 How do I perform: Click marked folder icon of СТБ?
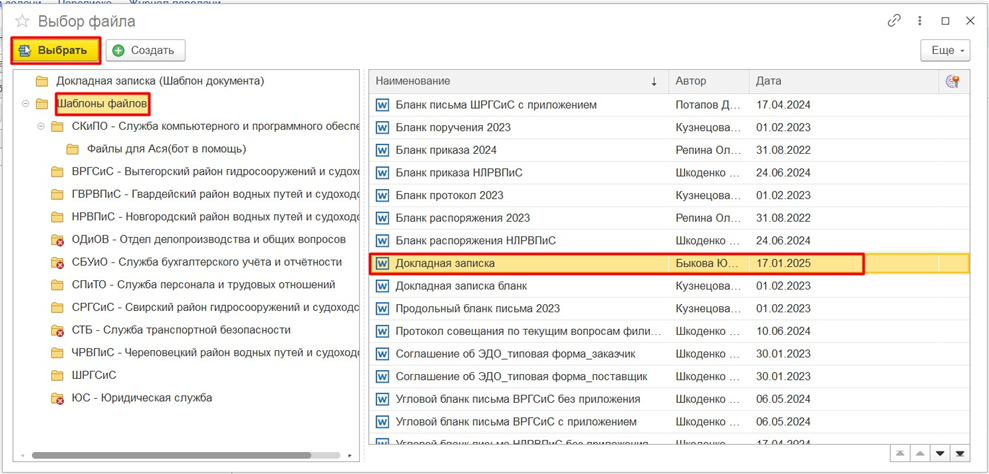coord(57,330)
